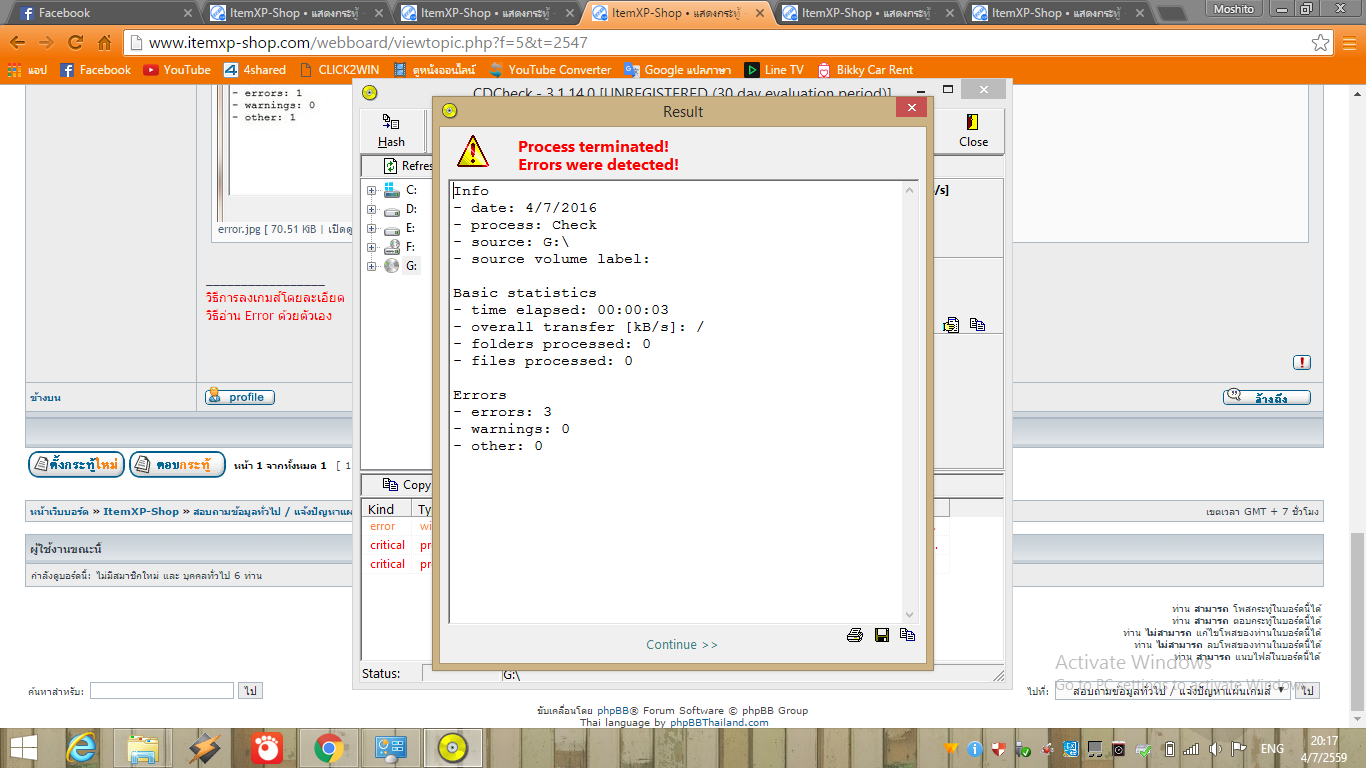Click the Continue >> link
This screenshot has height=768, width=1366.
coord(682,645)
